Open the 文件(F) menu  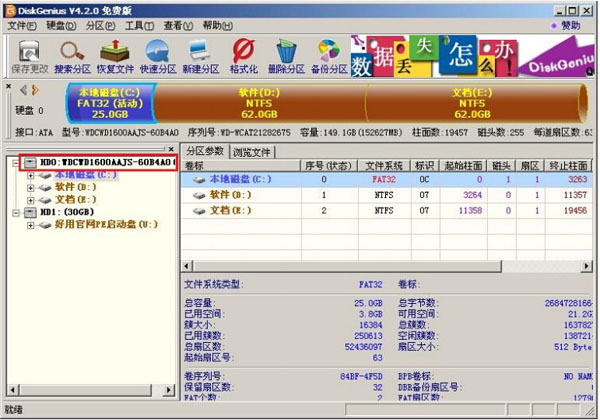(22, 26)
